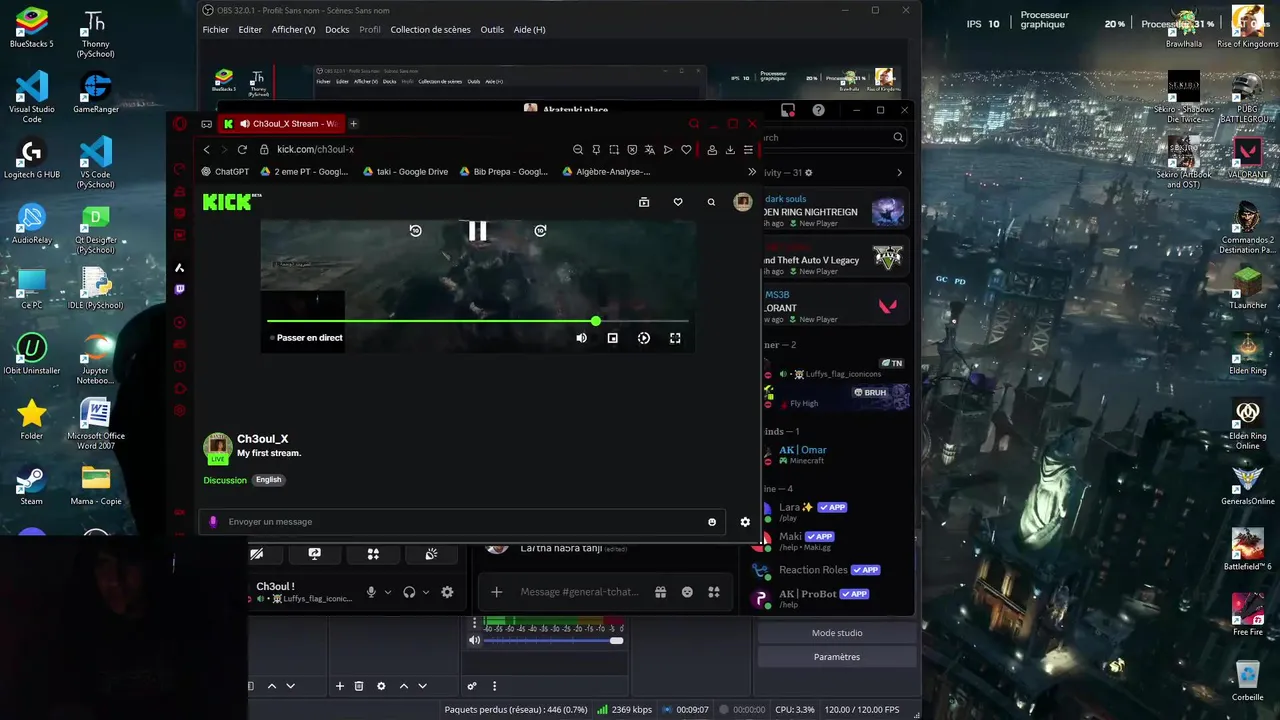Open Discord user settings gear

click(x=447, y=592)
